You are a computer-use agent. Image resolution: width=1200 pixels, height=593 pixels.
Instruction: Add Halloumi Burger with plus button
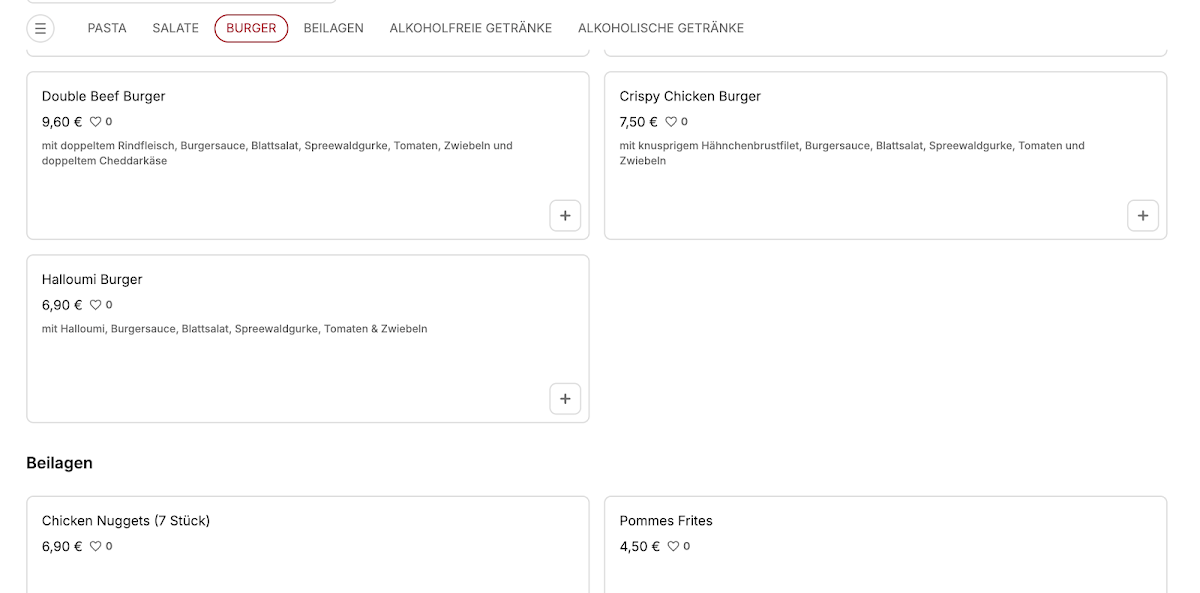coord(565,398)
